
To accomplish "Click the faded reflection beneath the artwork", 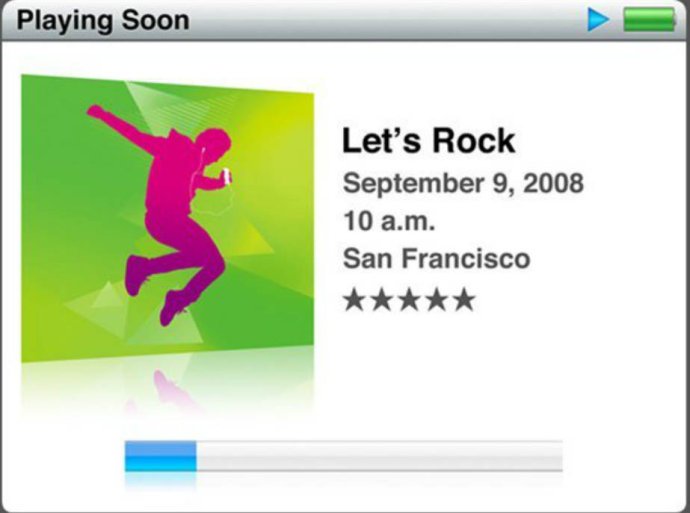I will (168, 389).
